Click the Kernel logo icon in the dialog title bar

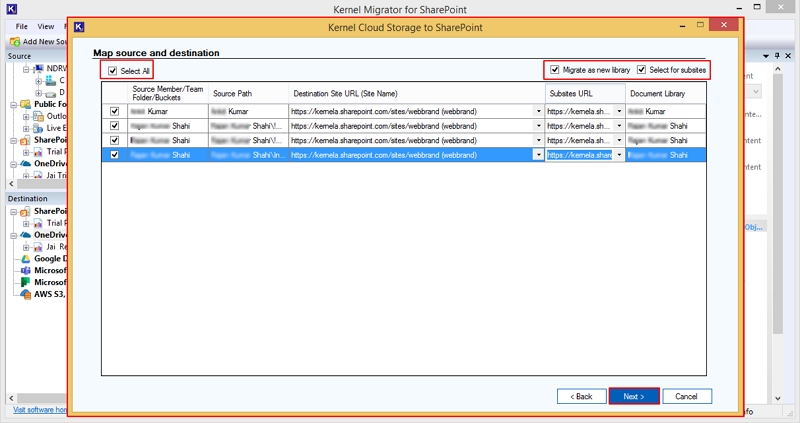pyautogui.click(x=79, y=27)
